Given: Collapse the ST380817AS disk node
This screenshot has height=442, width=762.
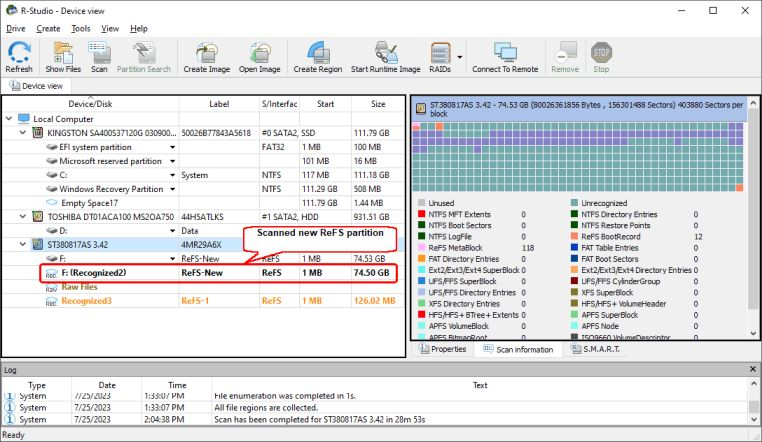Looking at the screenshot, I should (22, 244).
